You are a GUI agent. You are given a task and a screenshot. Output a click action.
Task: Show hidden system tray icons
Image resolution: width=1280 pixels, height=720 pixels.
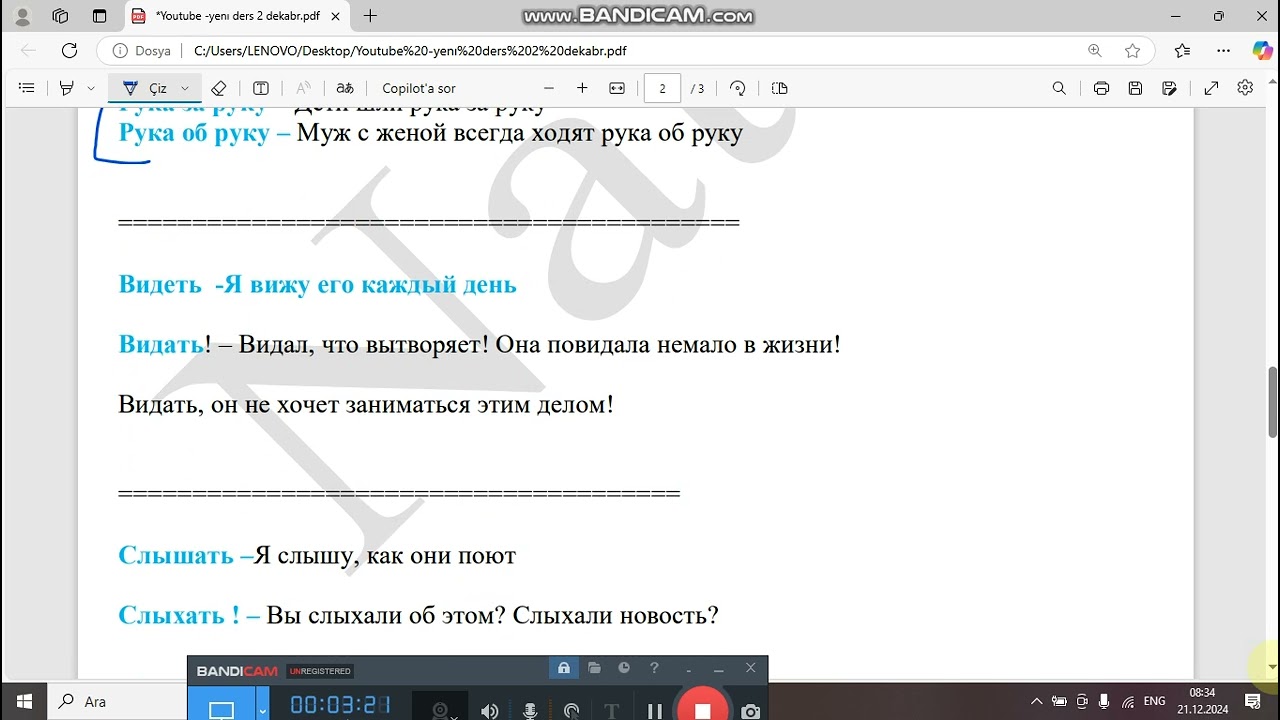pos(1036,702)
